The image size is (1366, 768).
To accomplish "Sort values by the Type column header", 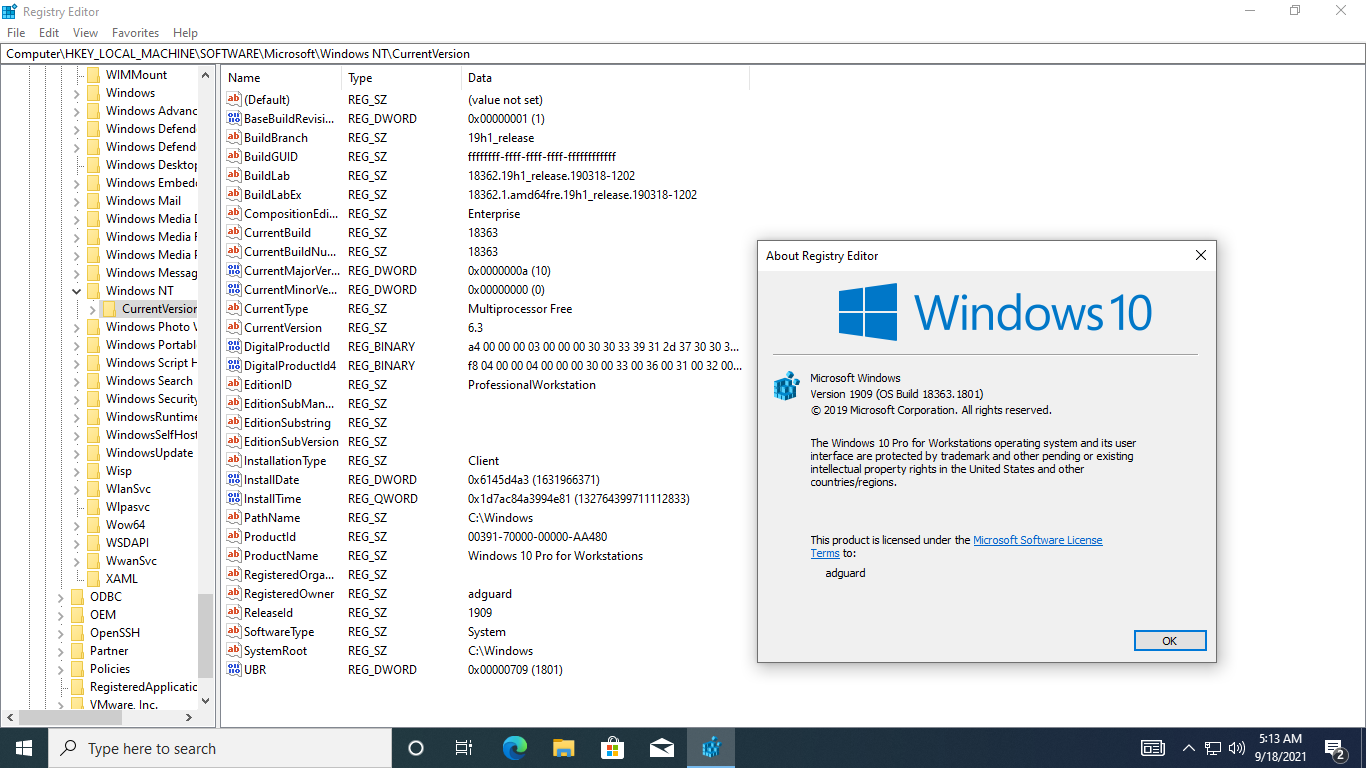I will coord(402,78).
